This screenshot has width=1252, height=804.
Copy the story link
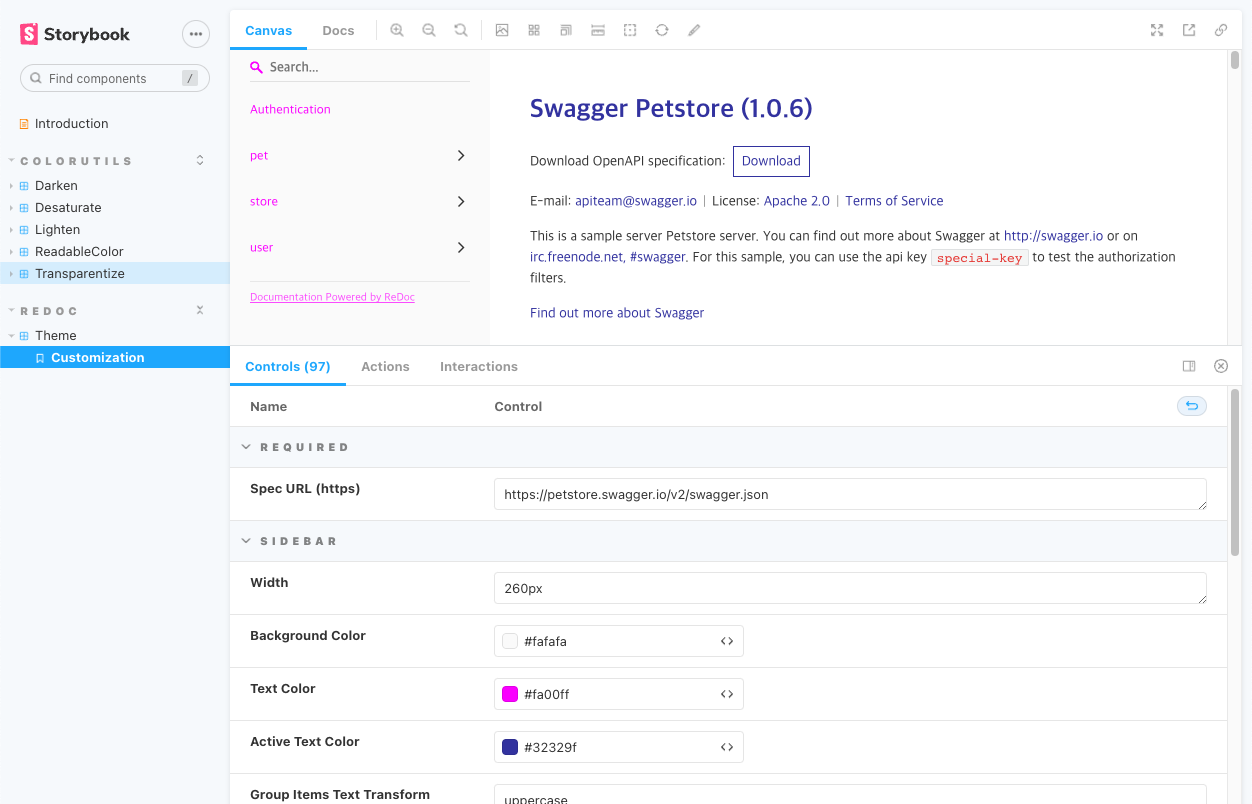tap(1221, 30)
